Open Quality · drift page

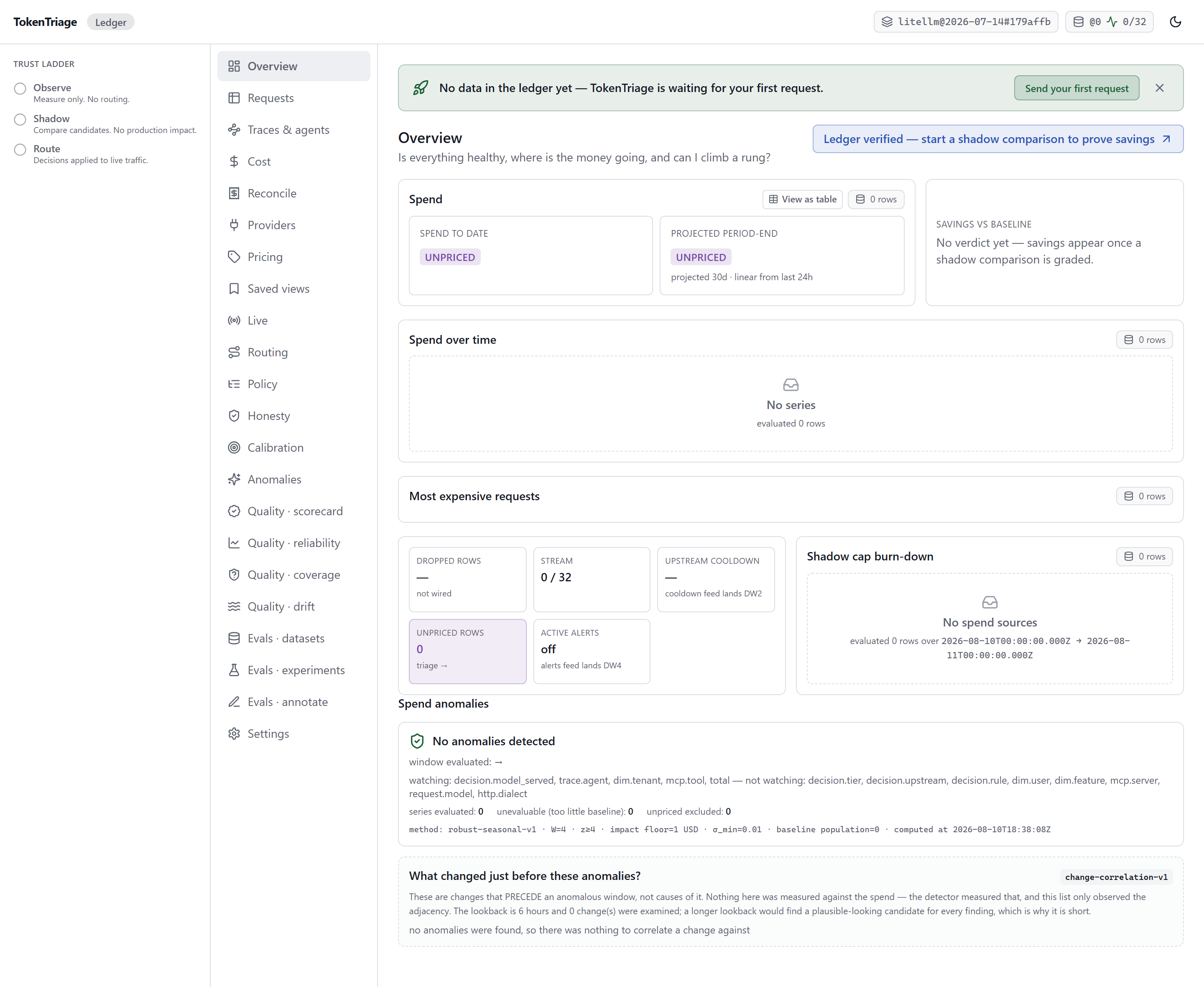pyautogui.click(x=294, y=607)
